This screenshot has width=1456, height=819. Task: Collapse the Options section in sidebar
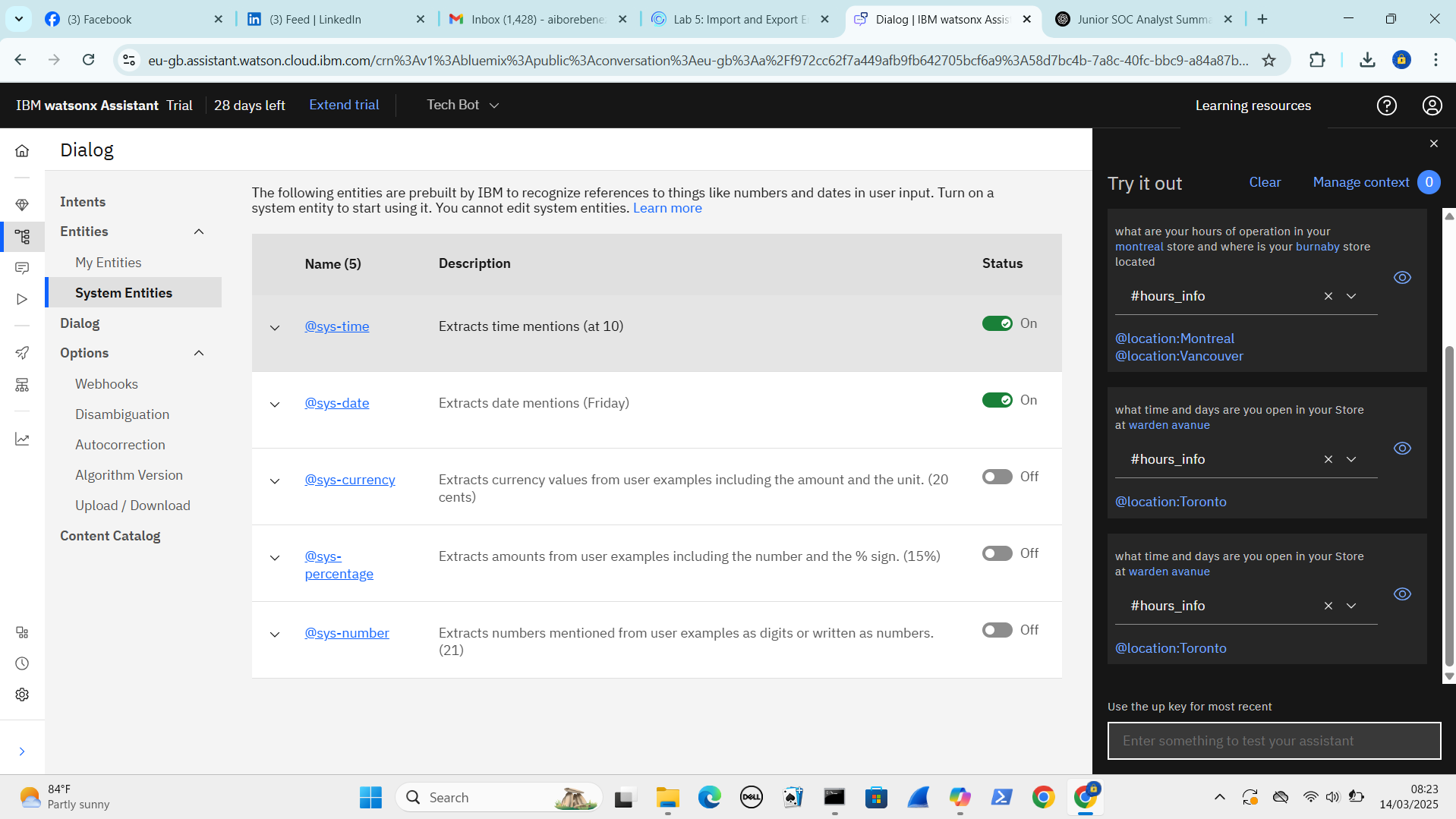[199, 353]
